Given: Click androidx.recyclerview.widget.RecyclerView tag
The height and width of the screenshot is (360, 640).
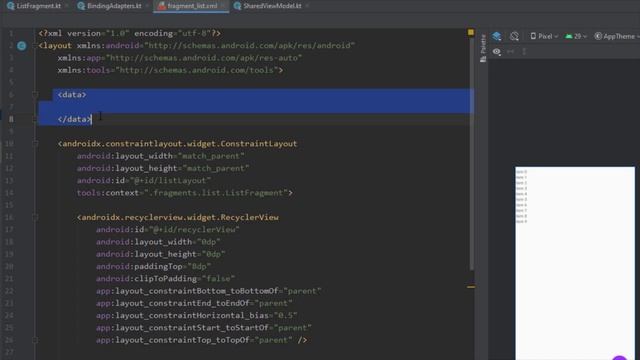Looking at the screenshot, I should [x=178, y=217].
